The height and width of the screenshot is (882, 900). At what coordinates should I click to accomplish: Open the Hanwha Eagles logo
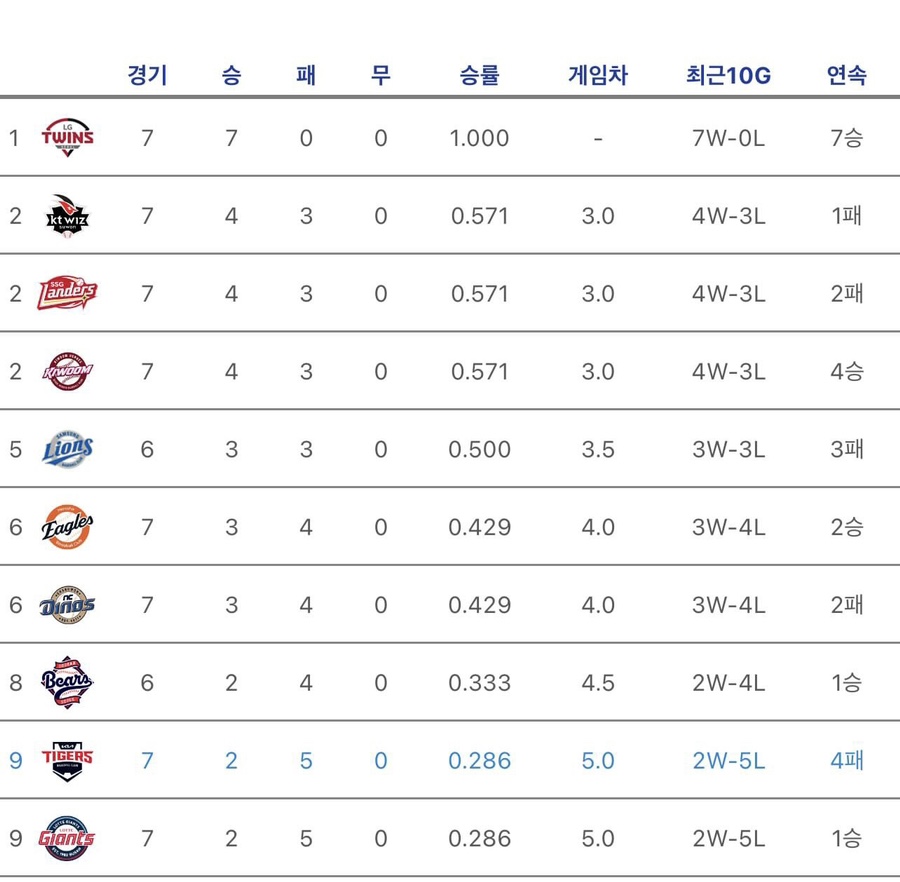(x=67, y=527)
